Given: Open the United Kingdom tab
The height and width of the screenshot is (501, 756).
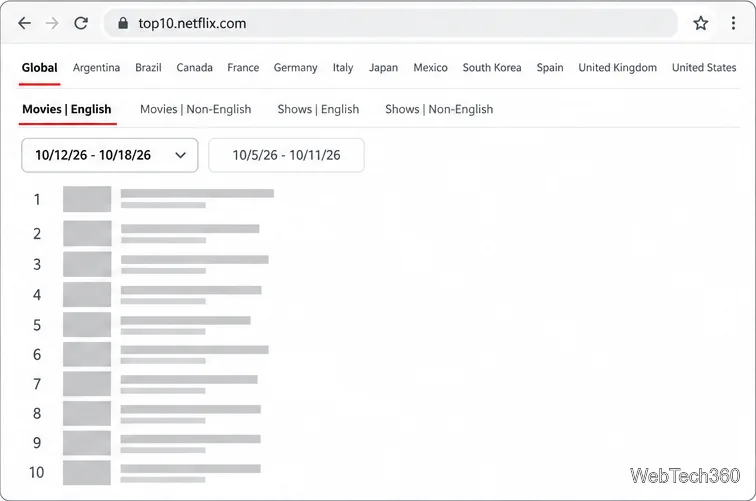Looking at the screenshot, I should (618, 68).
